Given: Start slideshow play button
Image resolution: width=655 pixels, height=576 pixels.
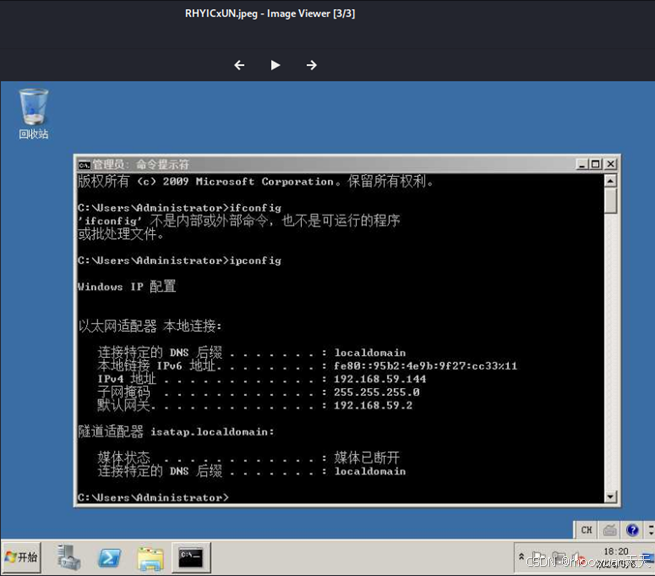Looking at the screenshot, I should pyautogui.click(x=275, y=65).
